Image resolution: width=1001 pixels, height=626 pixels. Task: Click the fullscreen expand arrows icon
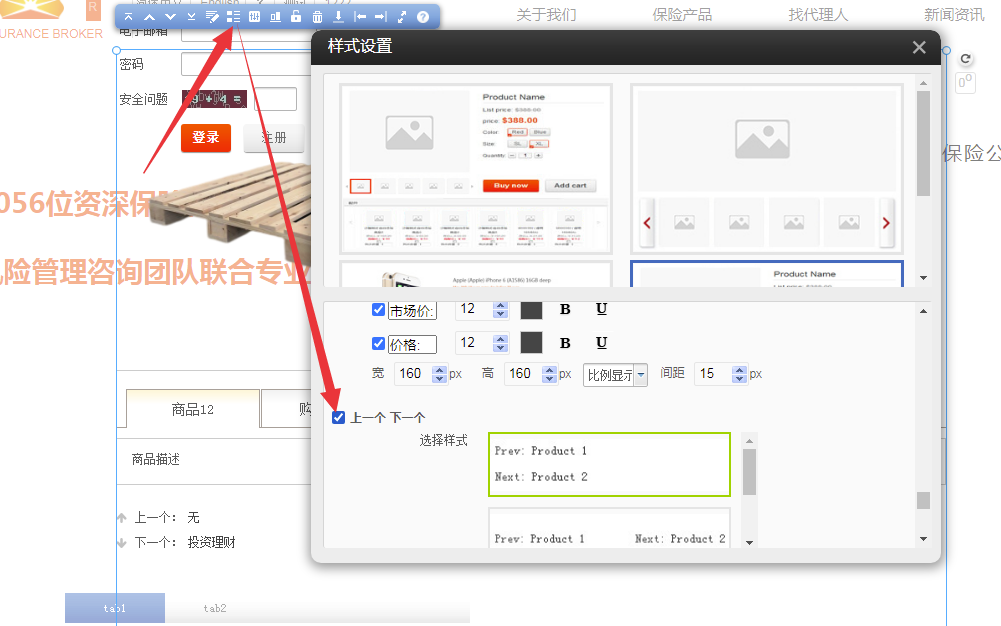(402, 17)
